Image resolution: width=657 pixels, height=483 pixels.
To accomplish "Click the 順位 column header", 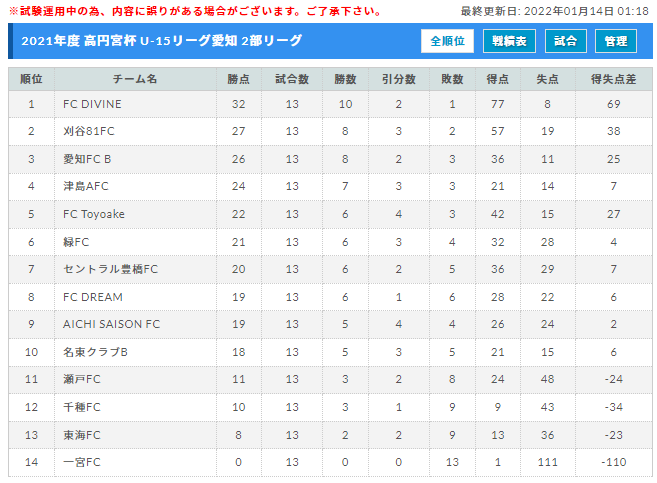I will pos(31,79).
